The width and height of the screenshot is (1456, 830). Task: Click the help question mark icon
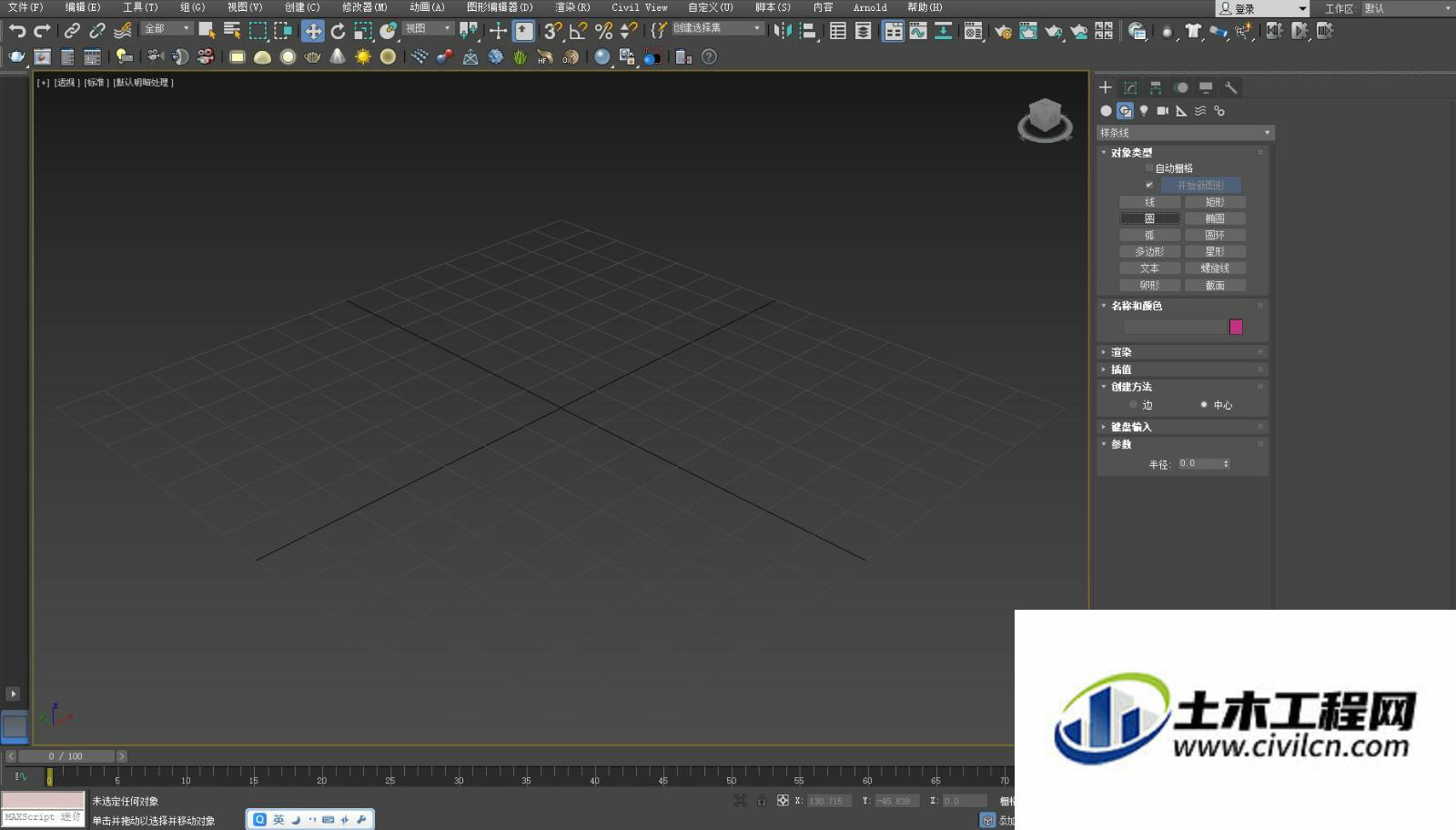point(709,56)
